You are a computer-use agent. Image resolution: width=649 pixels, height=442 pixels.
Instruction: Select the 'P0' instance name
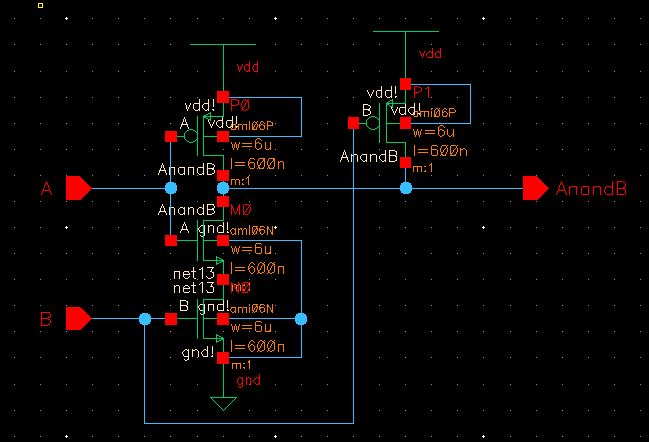[240, 106]
